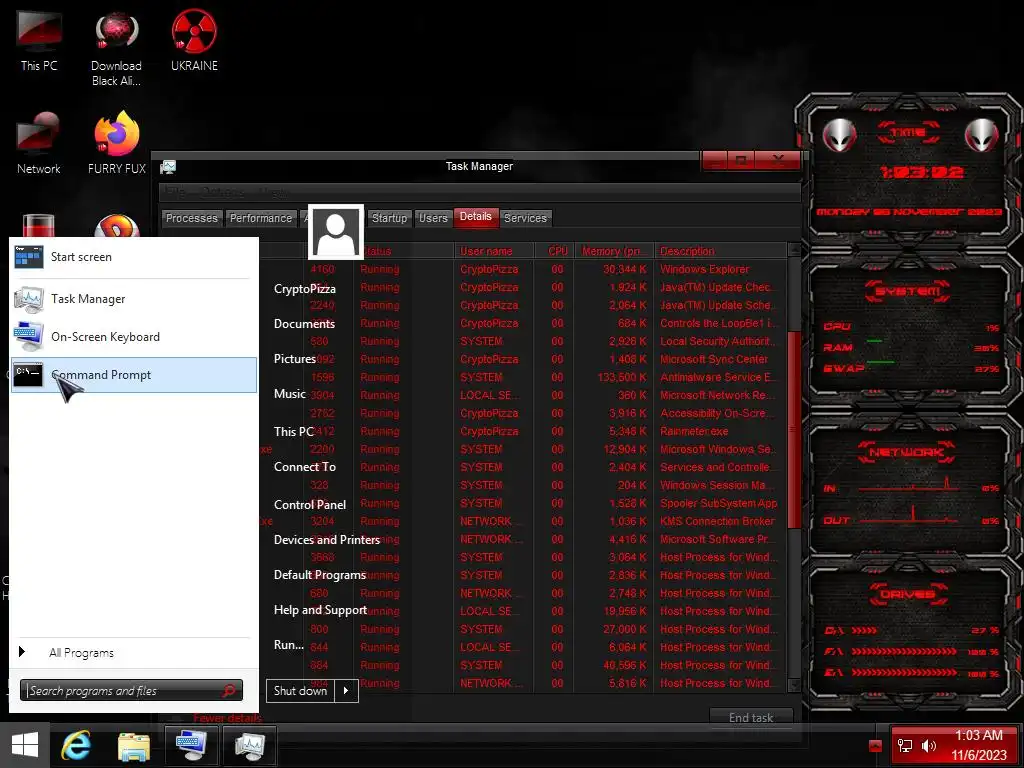Viewport: 1024px width, 768px height.
Task: Select the Details tab
Action: coord(475,217)
